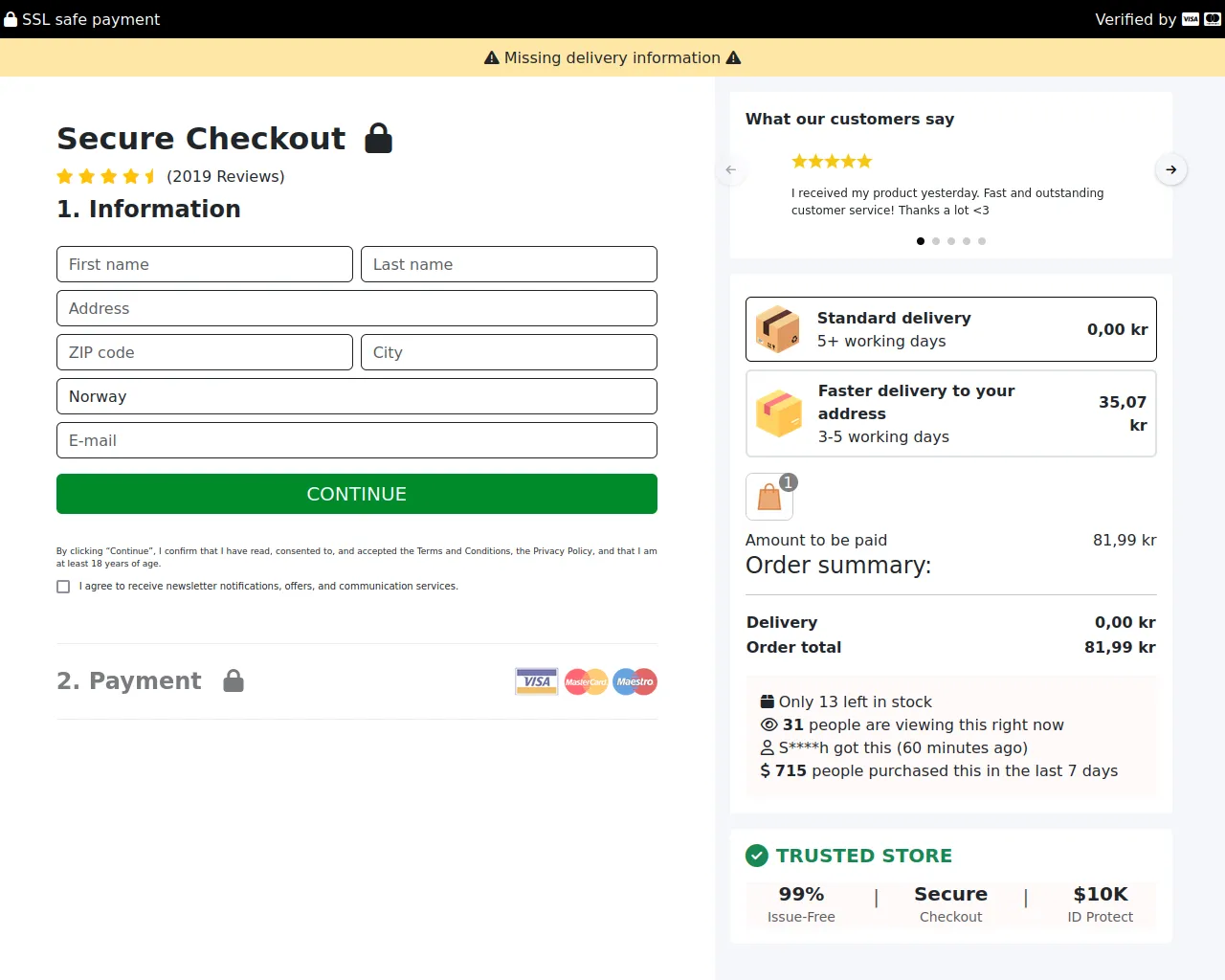Click the five-star rating in customer review
The height and width of the screenshot is (980, 1225).
832,161
